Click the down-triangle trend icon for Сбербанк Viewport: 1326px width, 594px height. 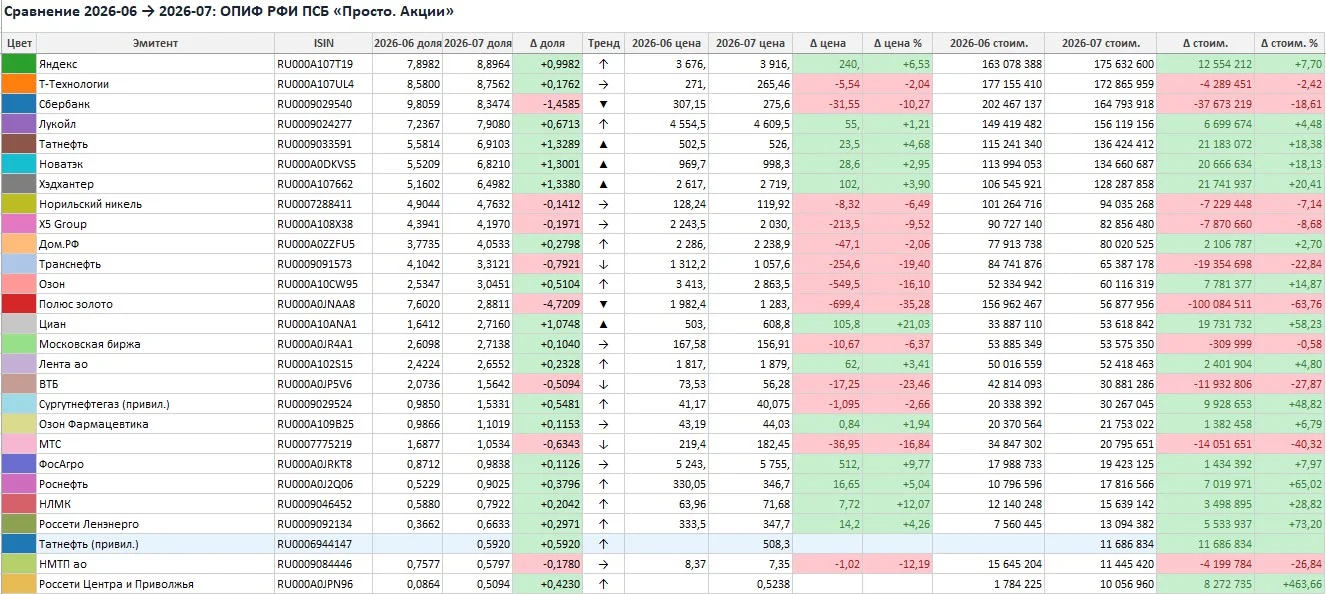click(x=604, y=104)
